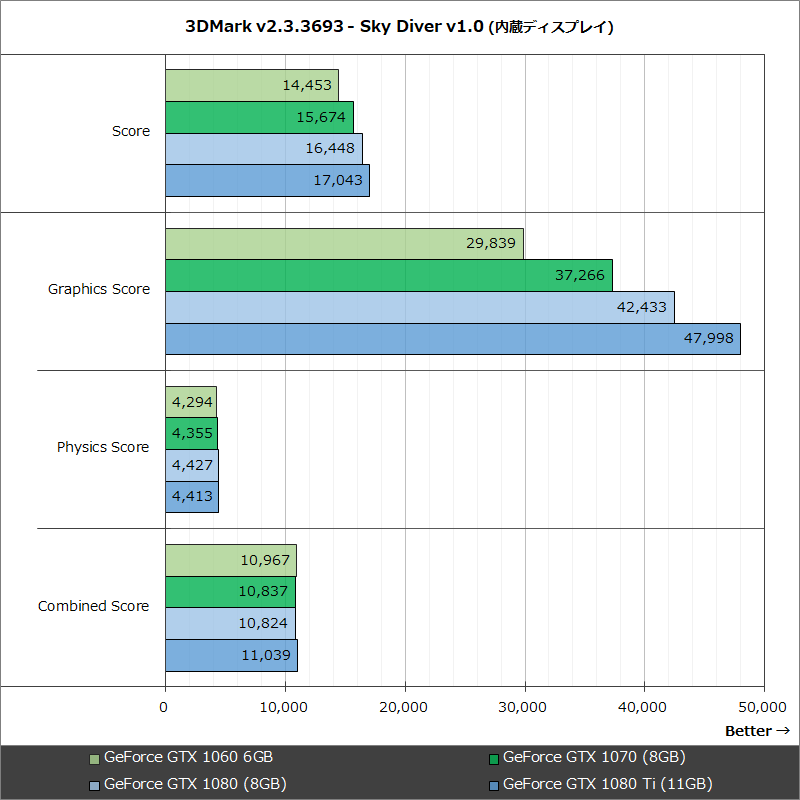Click the 'Physics Score' category label
800x800 pixels.
click(x=103, y=447)
